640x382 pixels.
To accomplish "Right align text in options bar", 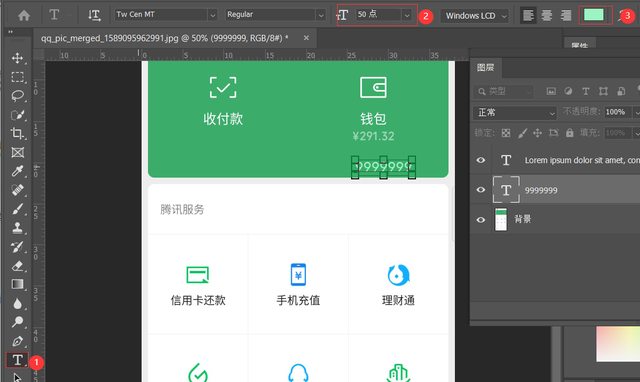I will pos(566,16).
